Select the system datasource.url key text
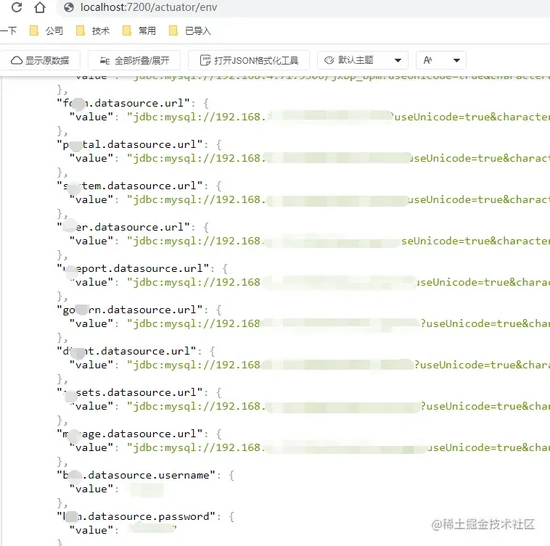 click(130, 186)
